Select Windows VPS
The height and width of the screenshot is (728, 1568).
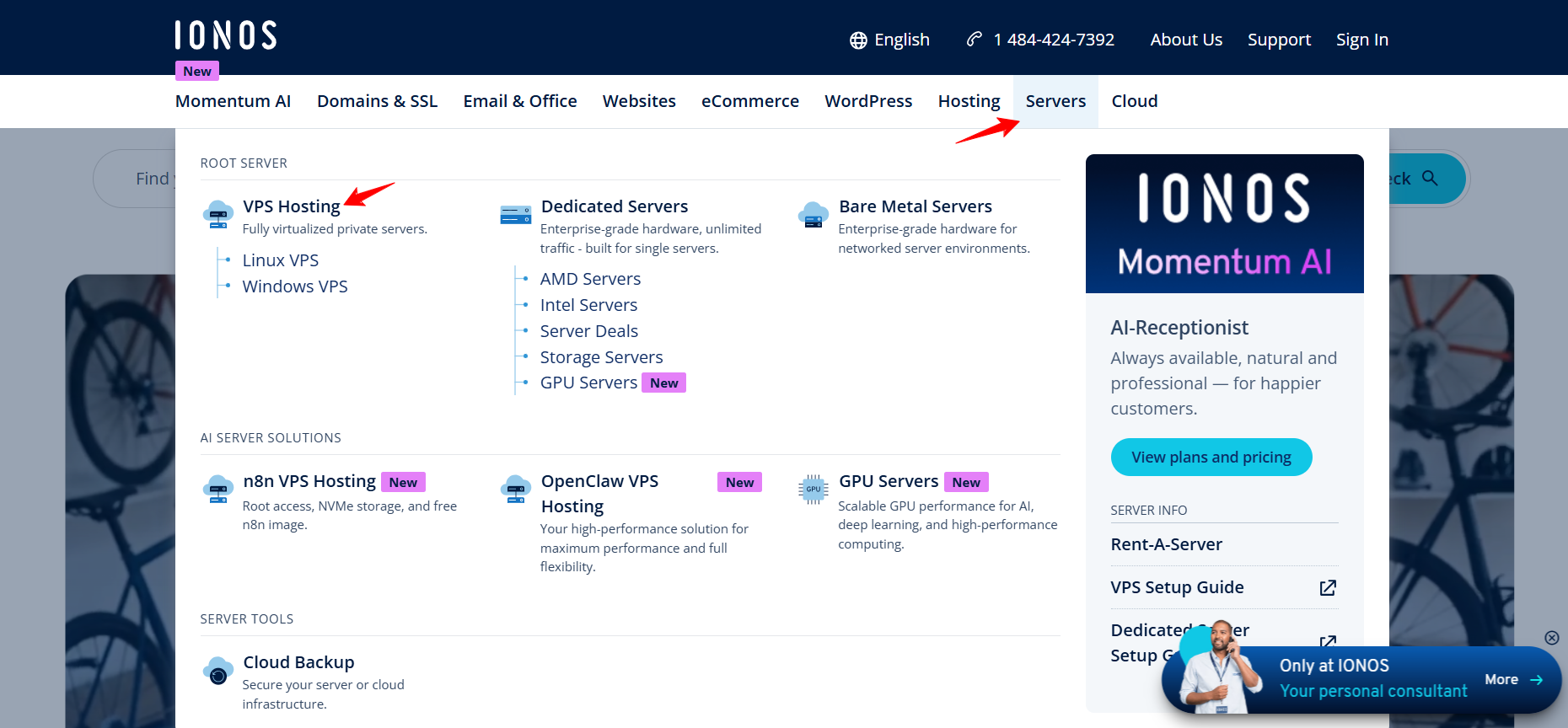[295, 286]
